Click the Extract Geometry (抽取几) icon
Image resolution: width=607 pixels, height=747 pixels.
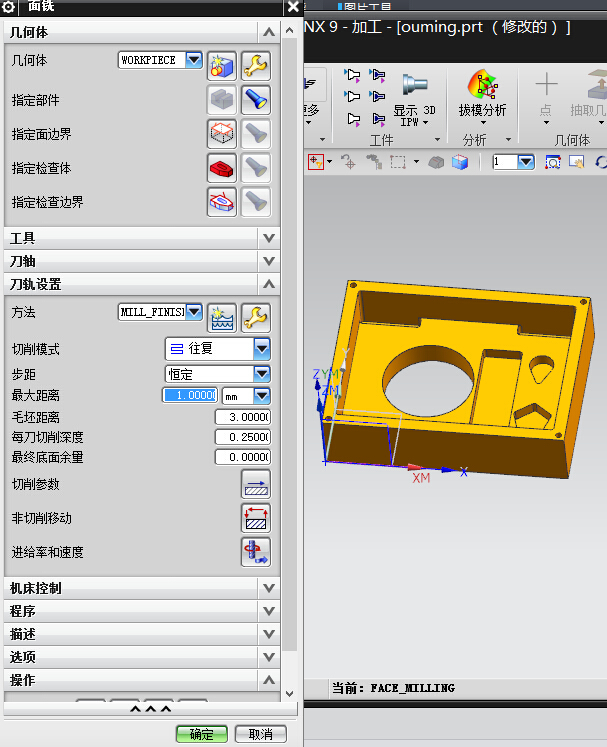[596, 85]
